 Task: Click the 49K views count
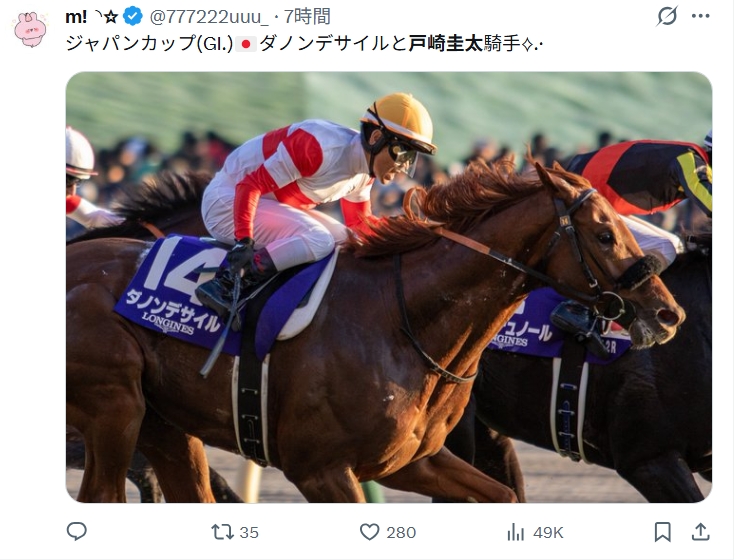pyautogui.click(x=548, y=533)
